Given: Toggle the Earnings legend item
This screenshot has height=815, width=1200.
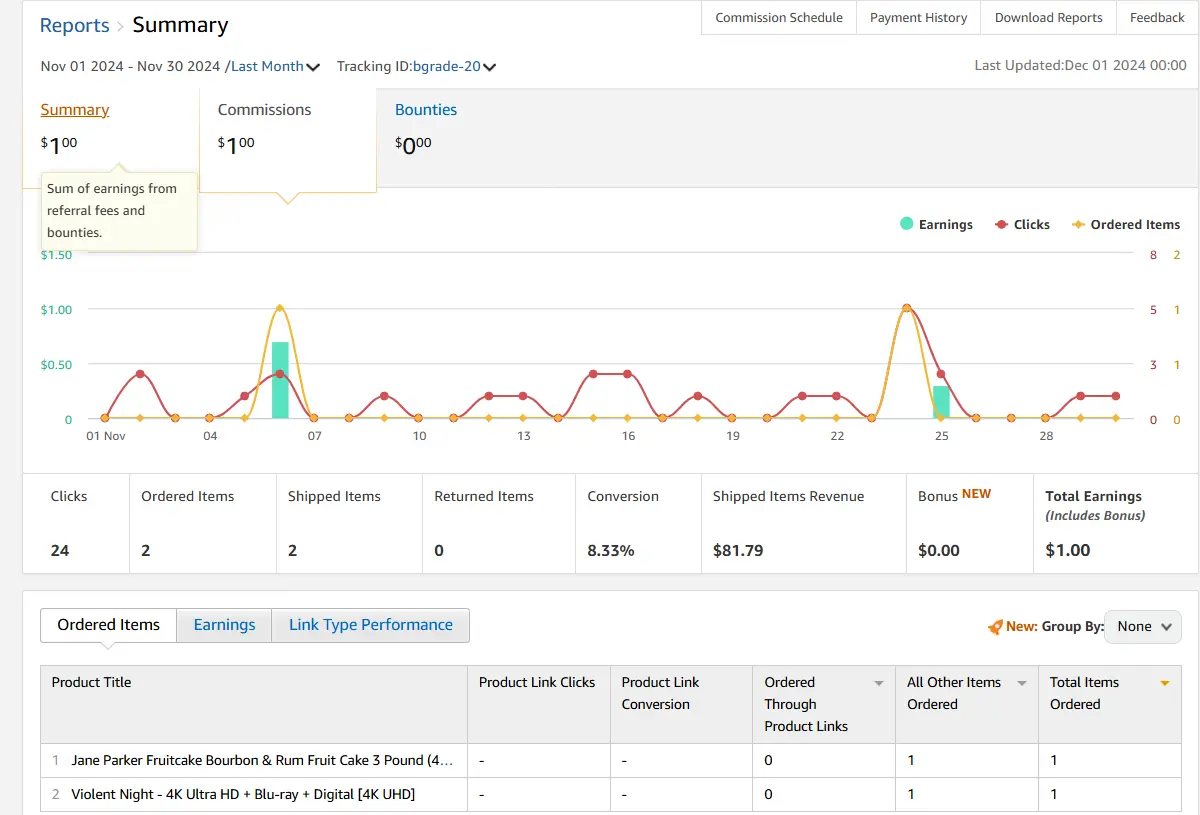Looking at the screenshot, I should coord(936,225).
